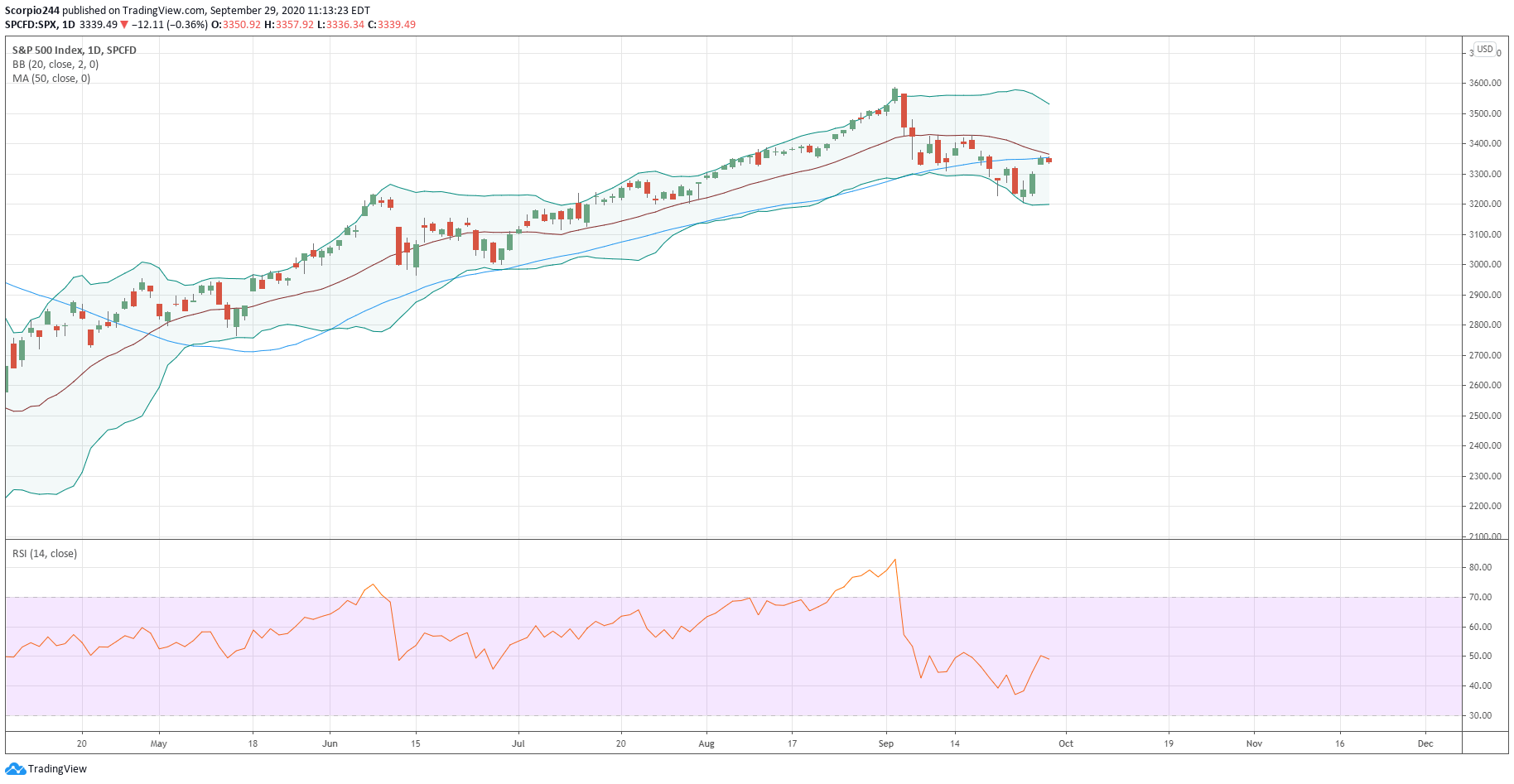1514x784 pixels.
Task: Click the 2400.00 price axis label
Action: [1485, 446]
